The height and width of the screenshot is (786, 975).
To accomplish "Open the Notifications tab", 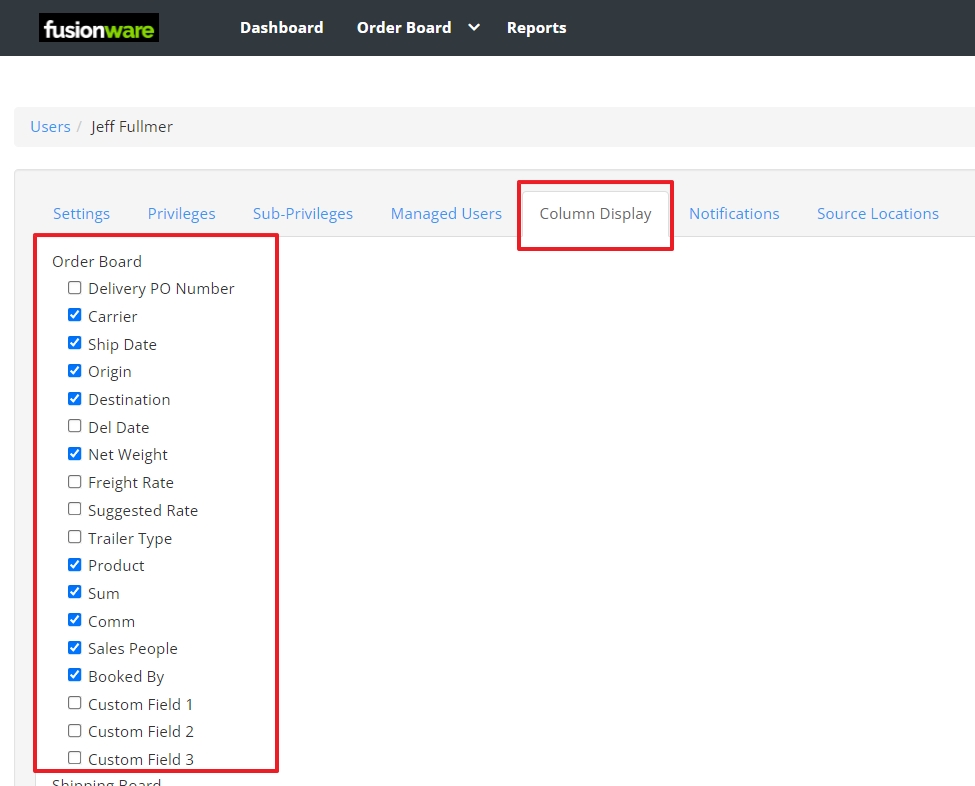I will pyautogui.click(x=734, y=213).
